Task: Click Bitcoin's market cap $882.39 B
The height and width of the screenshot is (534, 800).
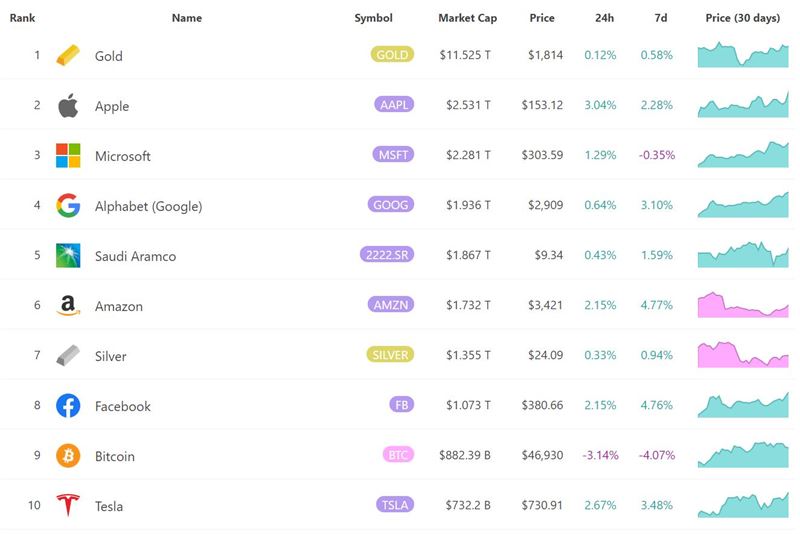Action: (465, 455)
